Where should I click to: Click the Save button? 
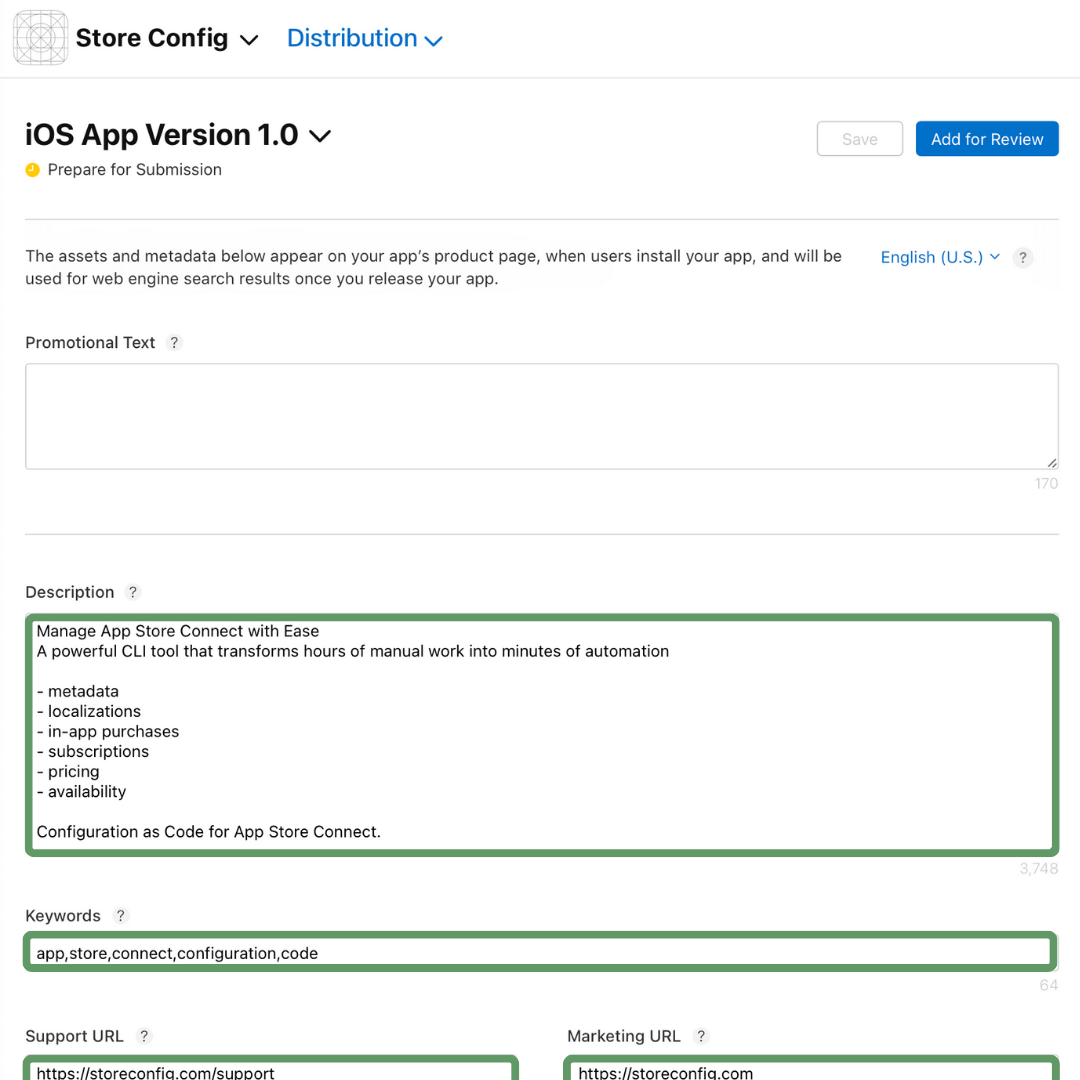pos(859,139)
